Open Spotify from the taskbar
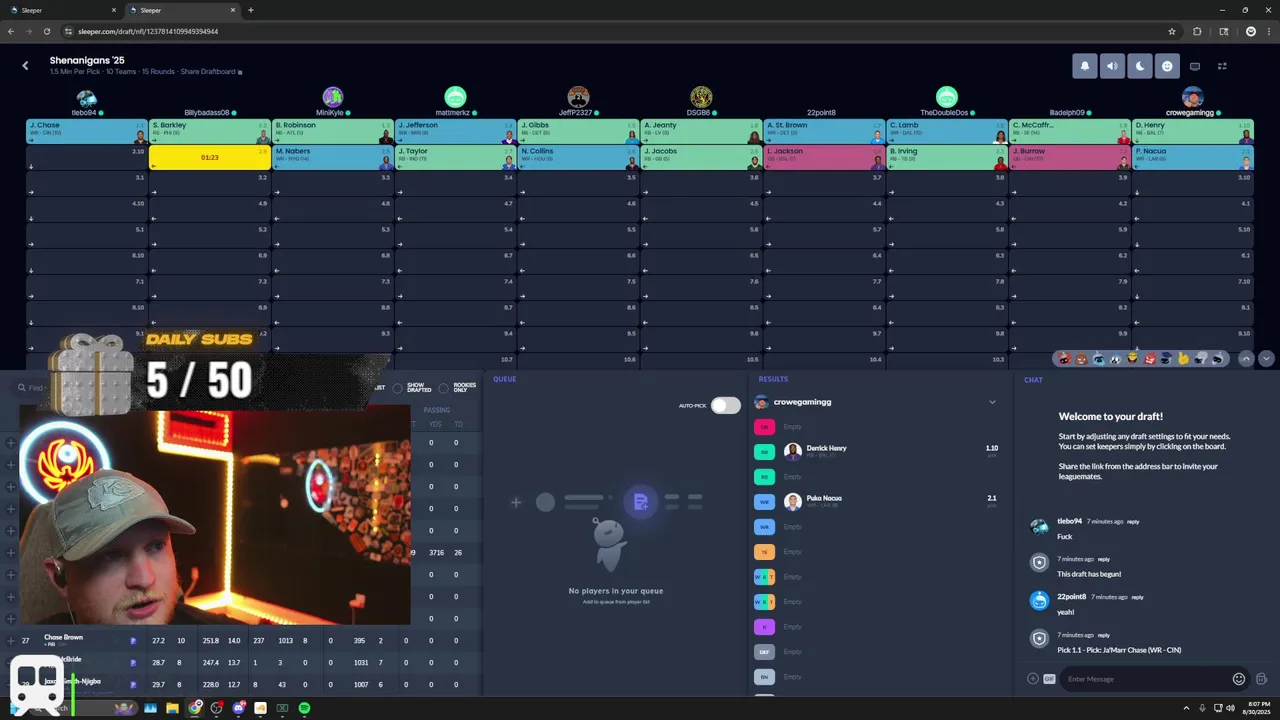 coord(304,708)
